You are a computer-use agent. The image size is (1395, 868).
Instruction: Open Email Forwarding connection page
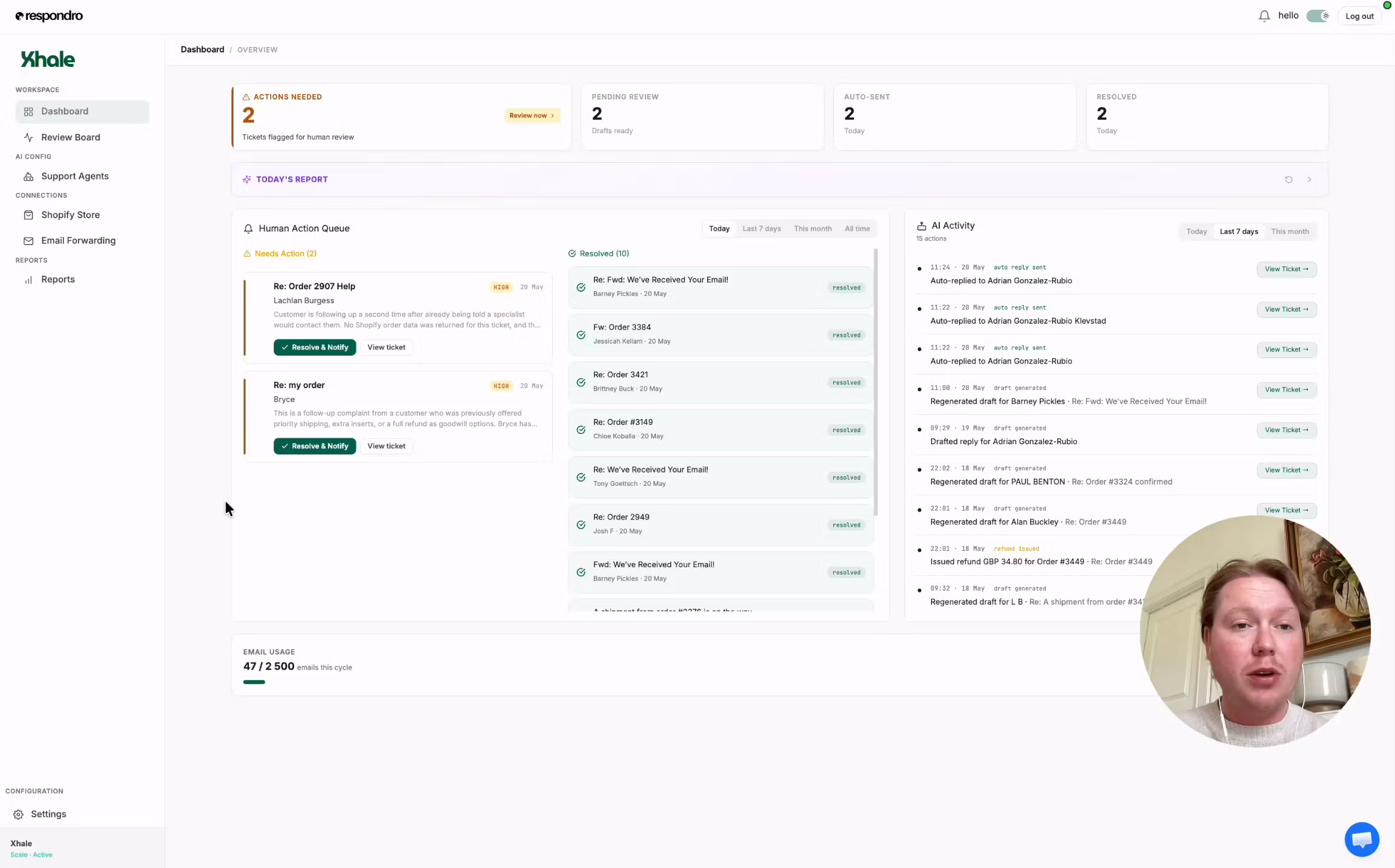82,241
